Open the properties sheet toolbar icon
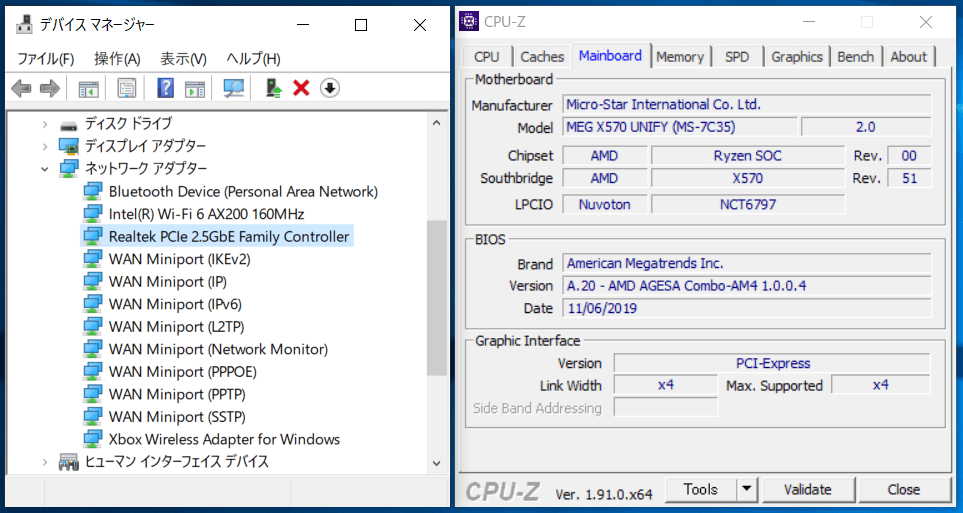This screenshot has width=963, height=513. [127, 88]
